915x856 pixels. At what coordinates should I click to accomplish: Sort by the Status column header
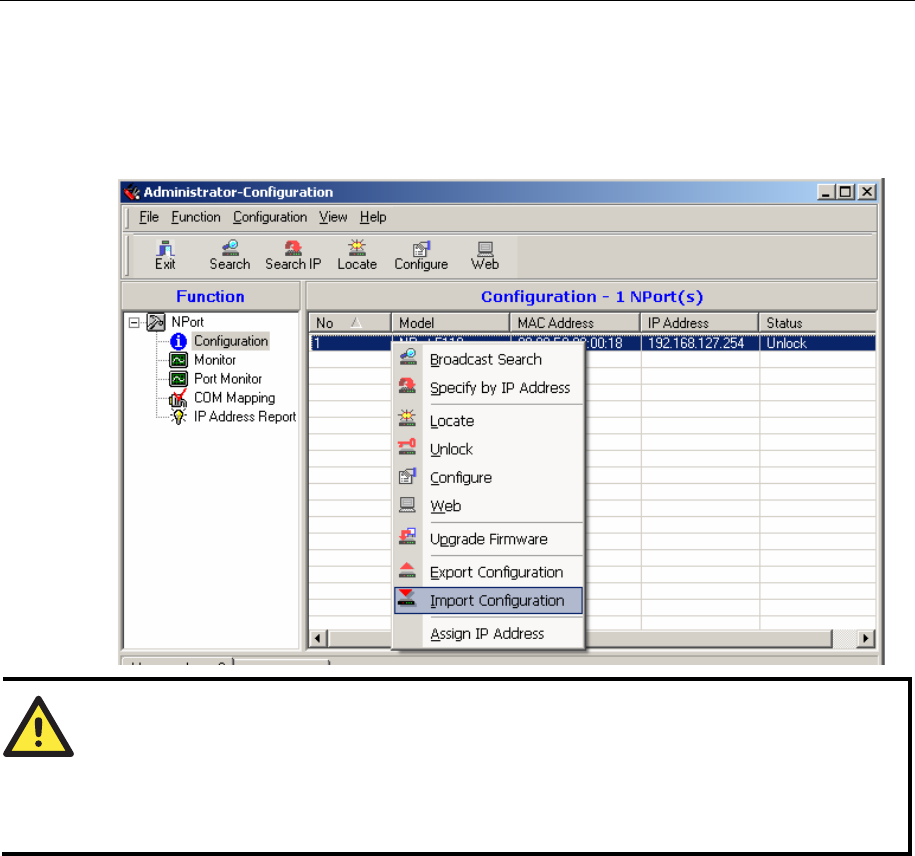[x=818, y=323]
